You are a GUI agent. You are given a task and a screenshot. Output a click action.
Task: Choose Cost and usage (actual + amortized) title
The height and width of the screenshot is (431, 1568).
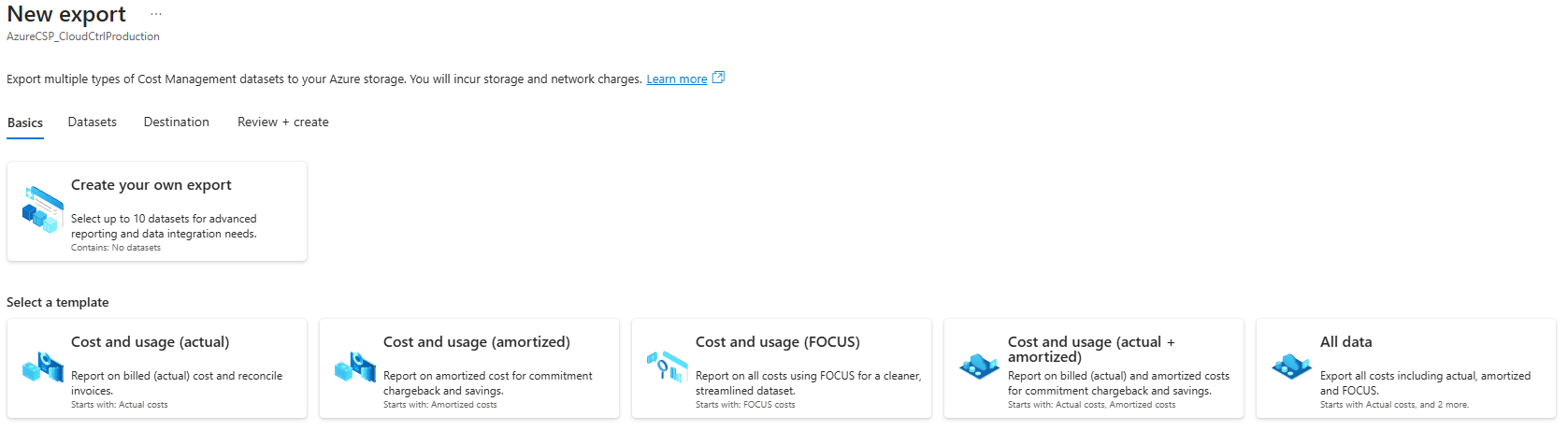pyautogui.click(x=1090, y=349)
